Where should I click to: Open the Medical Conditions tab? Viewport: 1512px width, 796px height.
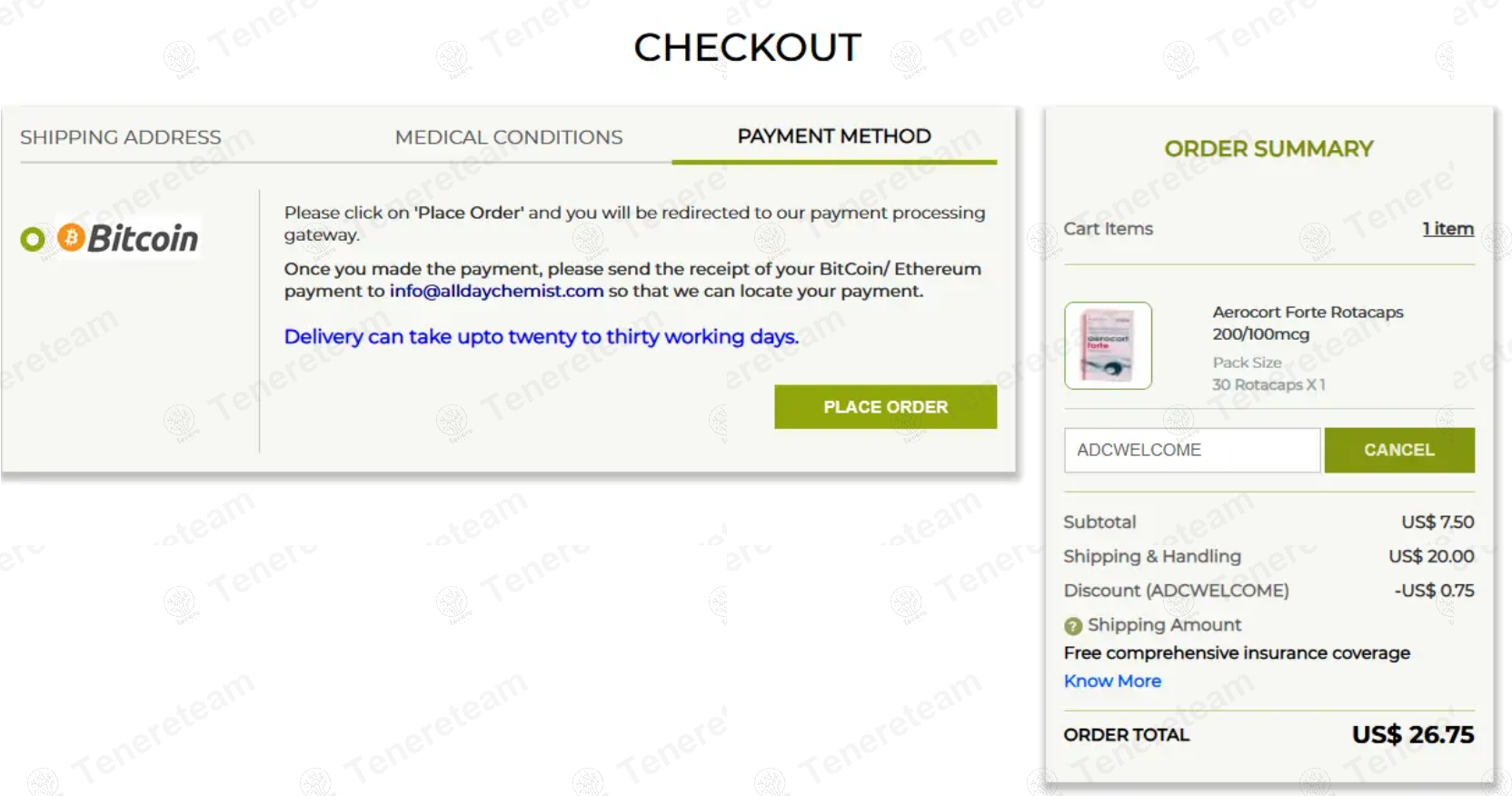tap(509, 137)
